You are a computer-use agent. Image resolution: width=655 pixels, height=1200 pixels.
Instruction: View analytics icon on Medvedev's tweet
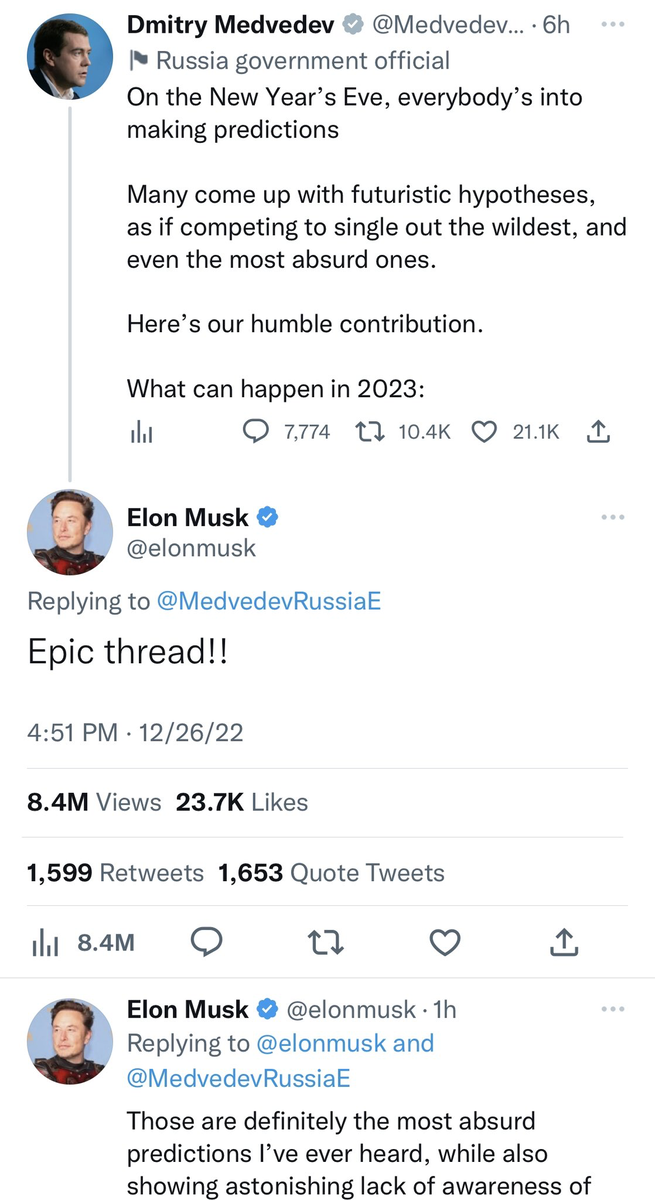(141, 432)
